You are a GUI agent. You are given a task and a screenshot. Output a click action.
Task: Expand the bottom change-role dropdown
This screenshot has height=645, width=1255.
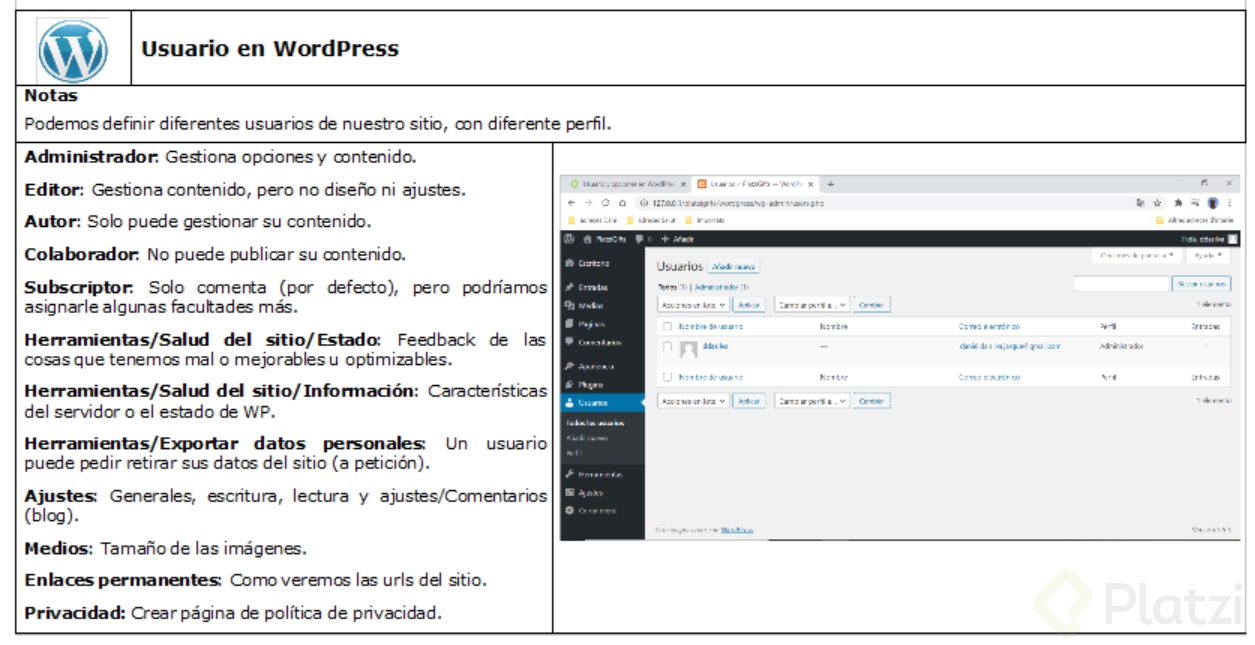pos(812,400)
